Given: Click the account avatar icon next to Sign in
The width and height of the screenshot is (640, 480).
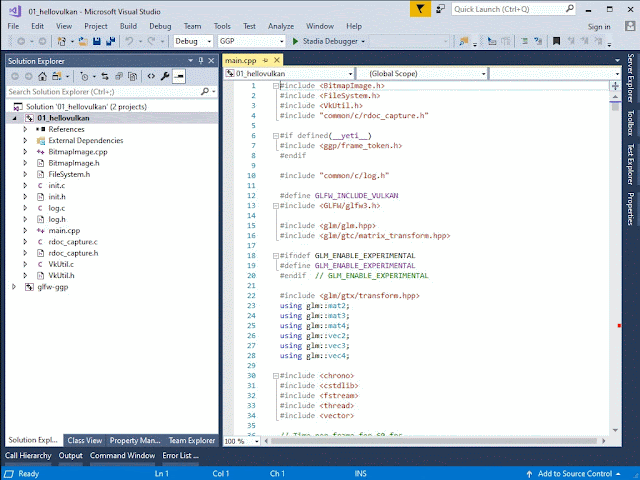Looking at the screenshot, I should coord(630,26).
